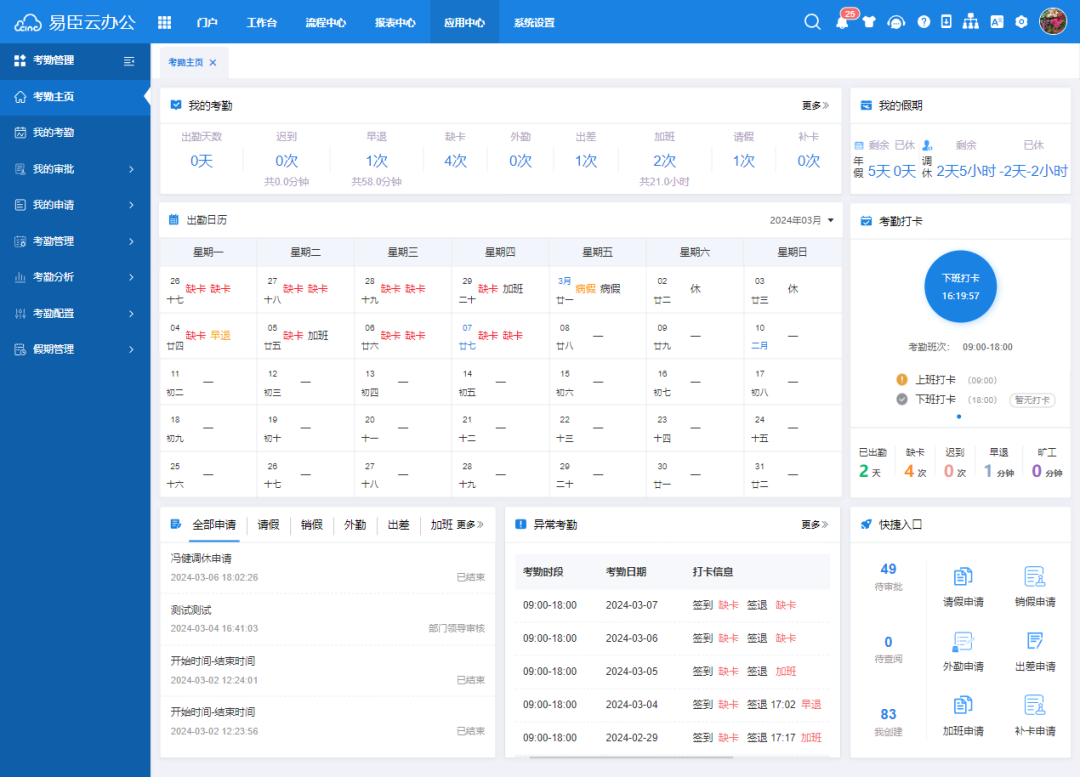Click the 2024-03-07 abnormal attendance row
Viewport: 1080px width, 777px height.
pyautogui.click(x=672, y=605)
